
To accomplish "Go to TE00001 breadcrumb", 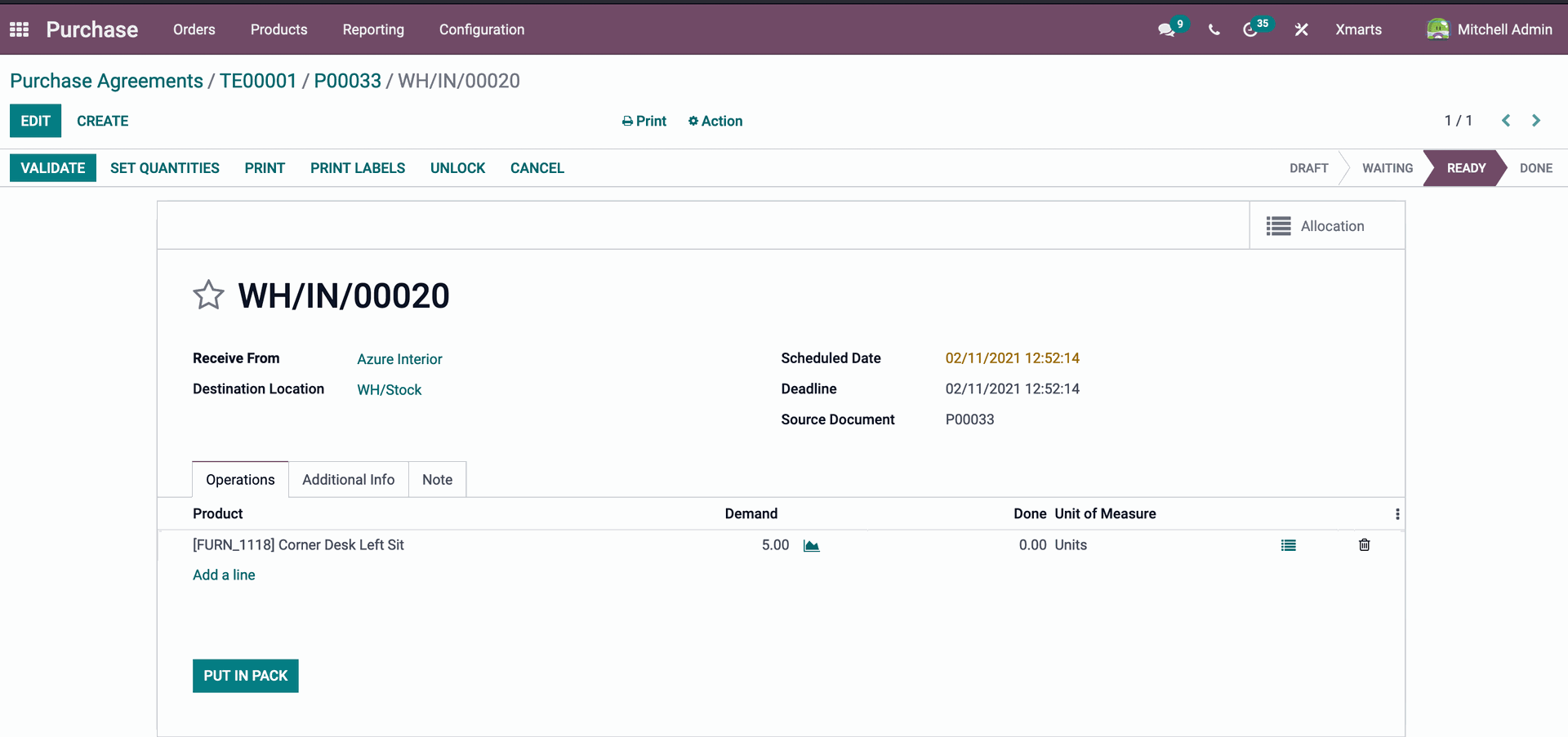I will (258, 81).
